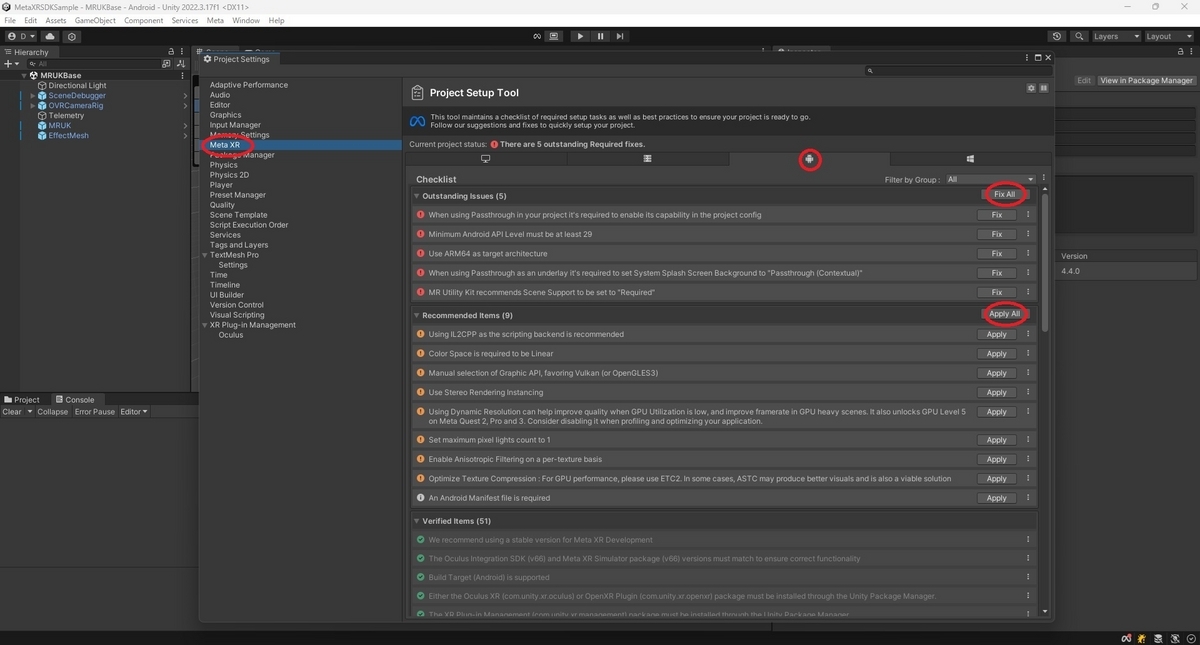The height and width of the screenshot is (645, 1200).
Task: Switch to the dedicated server platform tab
Action: [647, 159]
